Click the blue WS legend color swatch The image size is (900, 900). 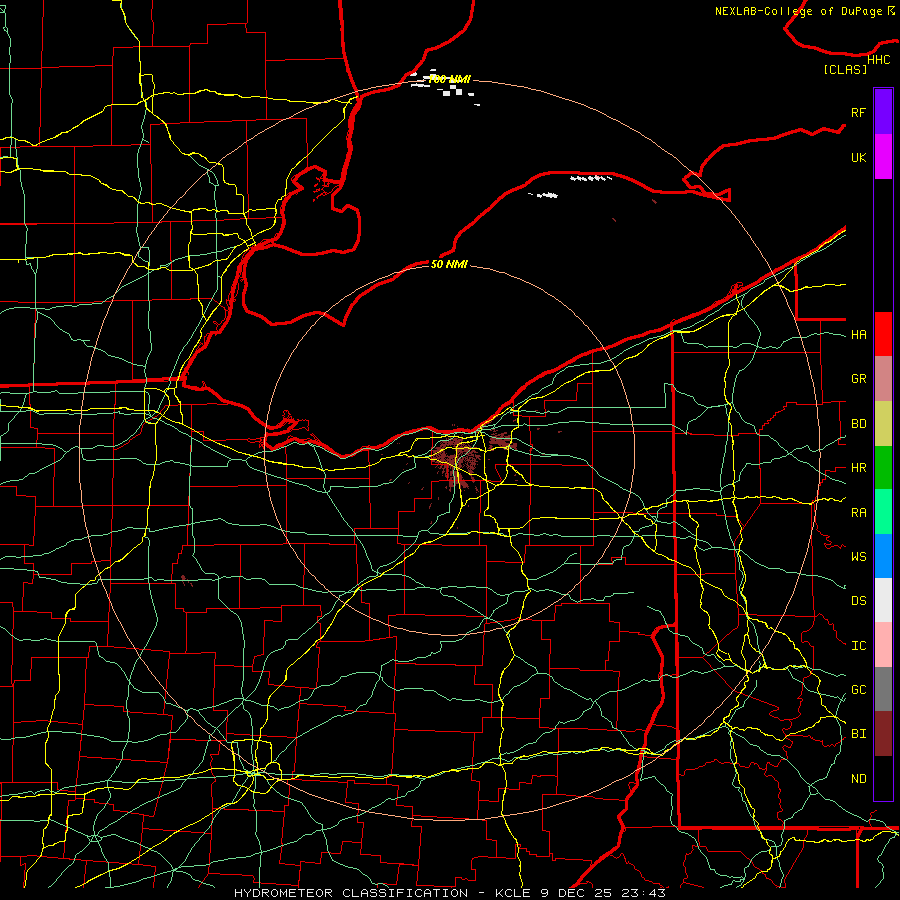(x=883, y=556)
